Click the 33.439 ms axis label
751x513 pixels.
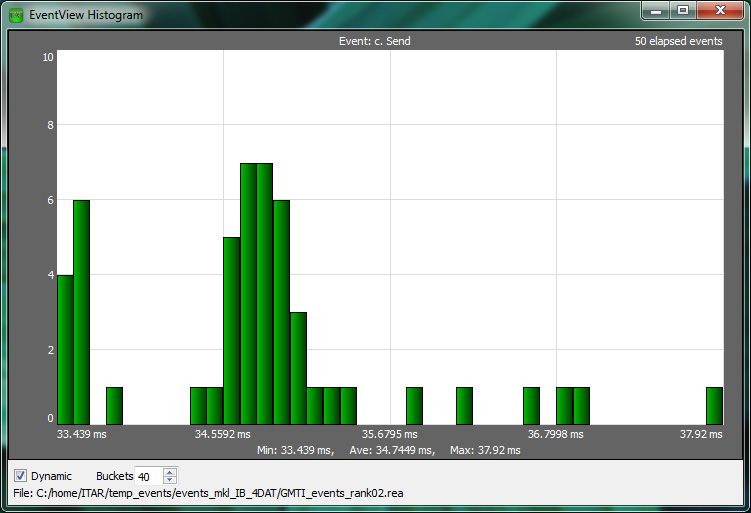[x=81, y=434]
